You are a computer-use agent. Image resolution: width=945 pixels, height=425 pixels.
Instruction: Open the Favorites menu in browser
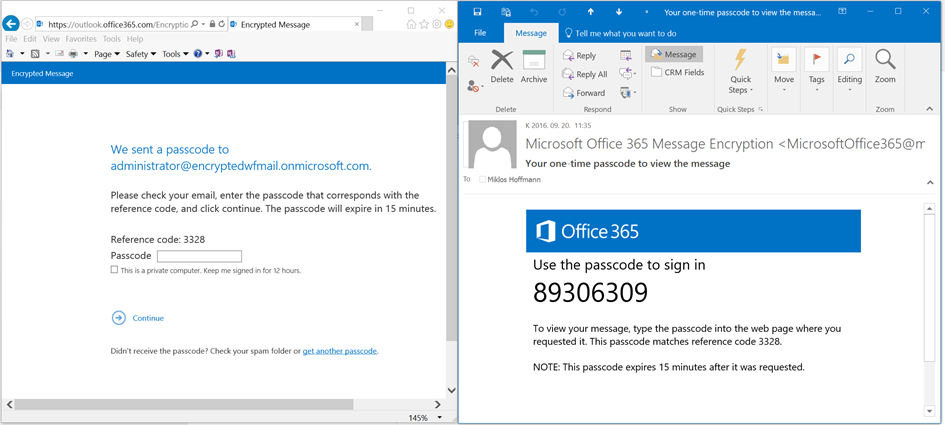point(81,39)
